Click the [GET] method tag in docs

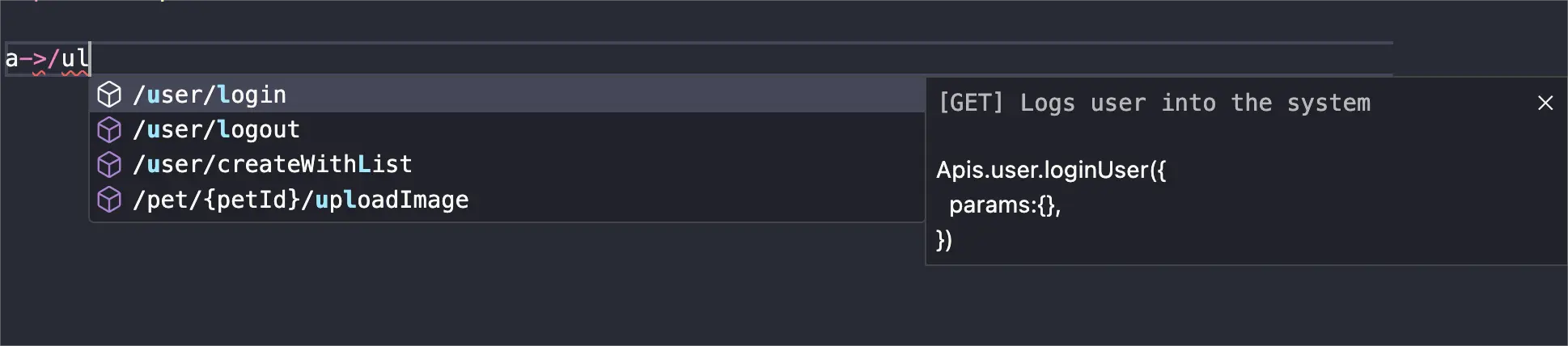coord(970,103)
